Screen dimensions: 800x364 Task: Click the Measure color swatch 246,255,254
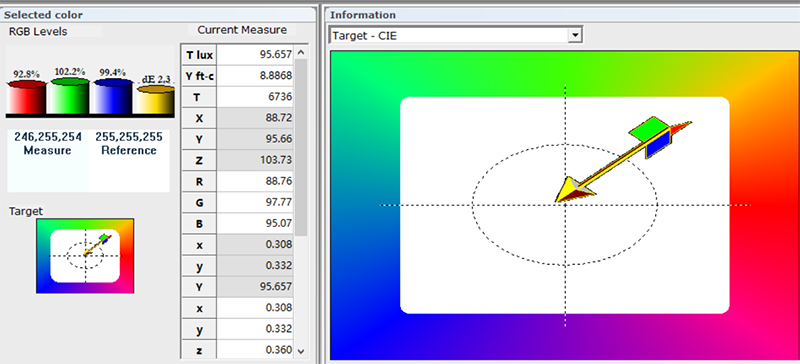47,161
